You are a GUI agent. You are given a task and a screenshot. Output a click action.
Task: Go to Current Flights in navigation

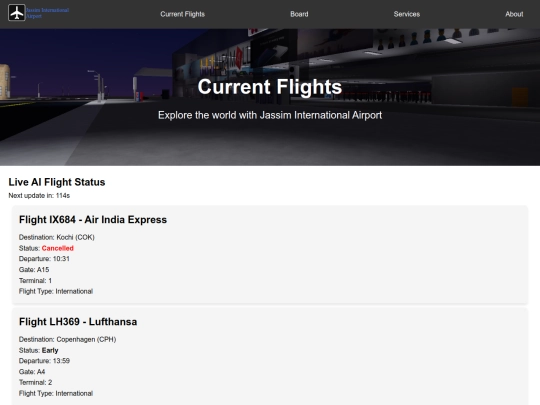[183, 14]
